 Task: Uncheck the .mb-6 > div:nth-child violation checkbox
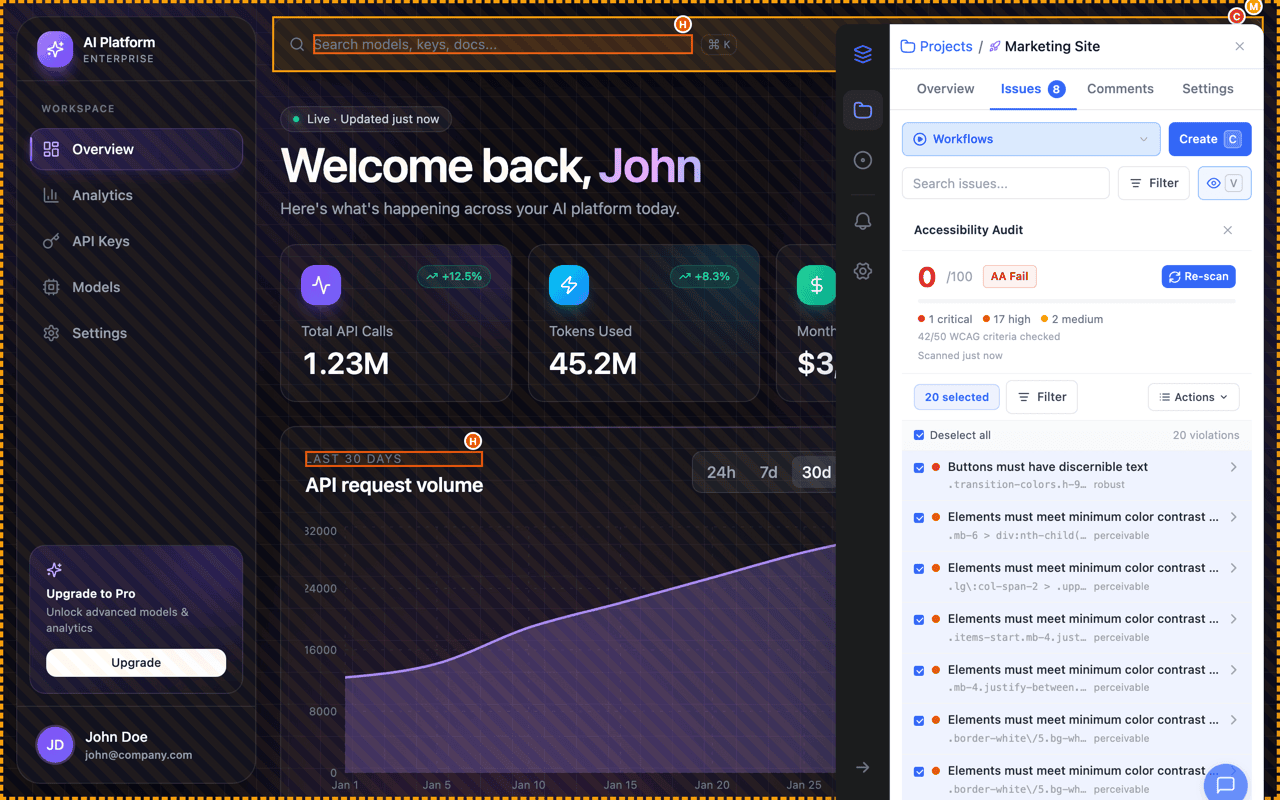[919, 518]
